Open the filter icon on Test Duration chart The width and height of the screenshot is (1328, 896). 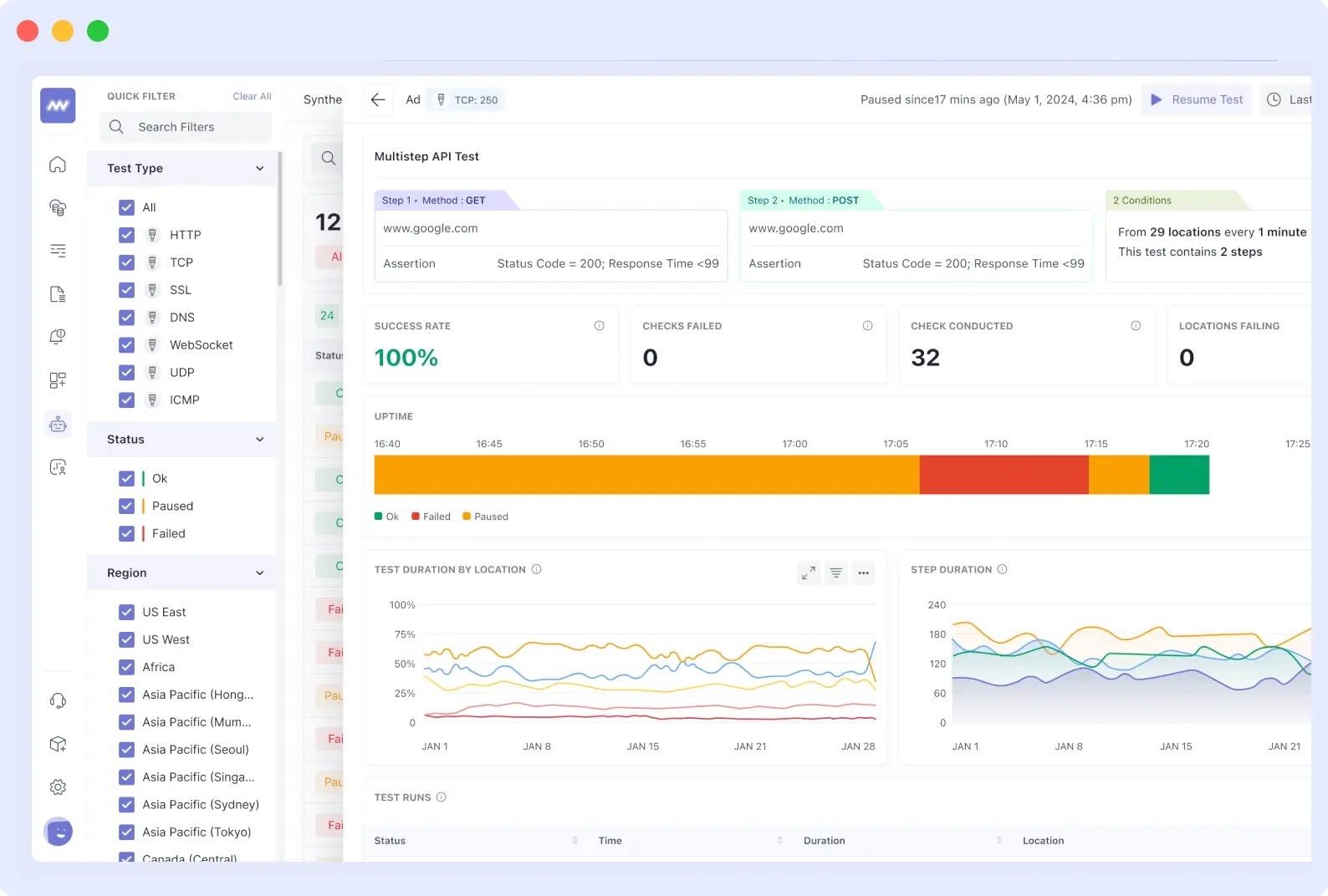[x=836, y=573]
